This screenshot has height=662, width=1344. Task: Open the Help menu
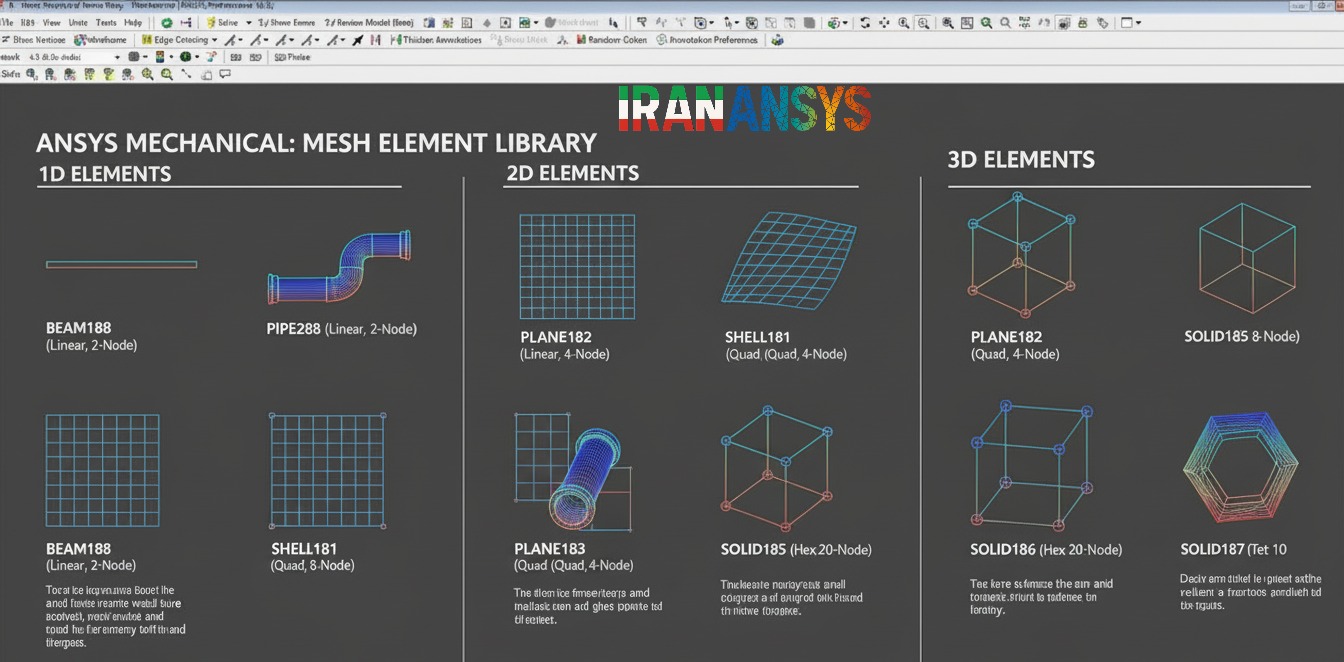pos(133,22)
